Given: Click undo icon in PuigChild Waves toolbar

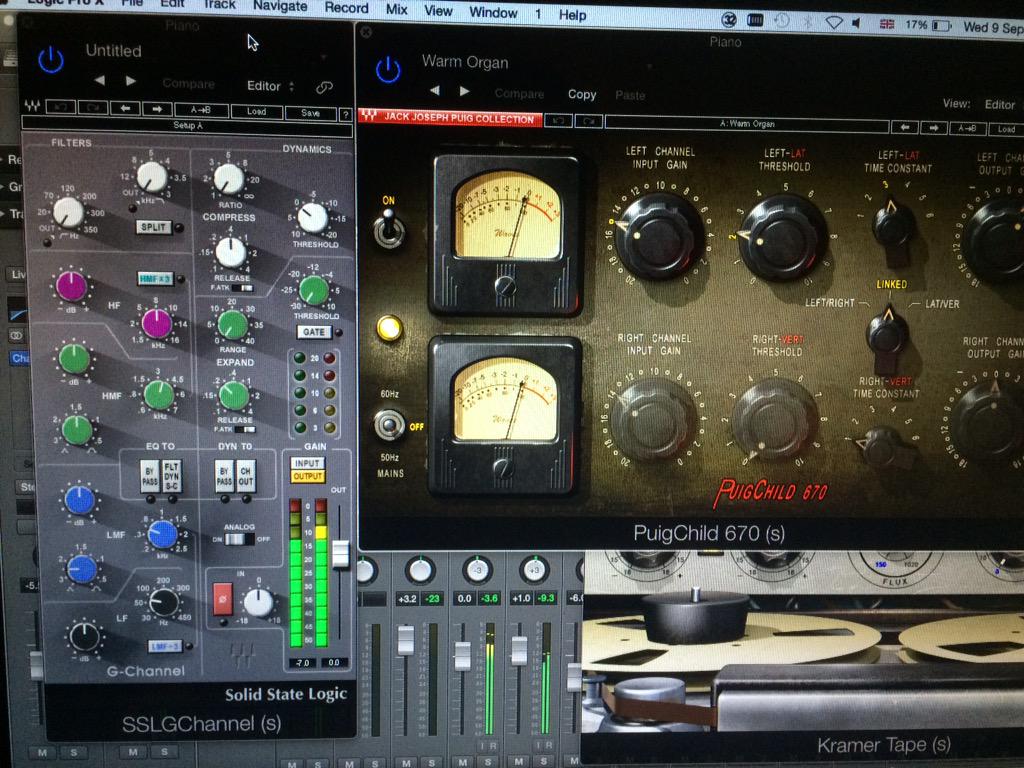Looking at the screenshot, I should pyautogui.click(x=558, y=121).
